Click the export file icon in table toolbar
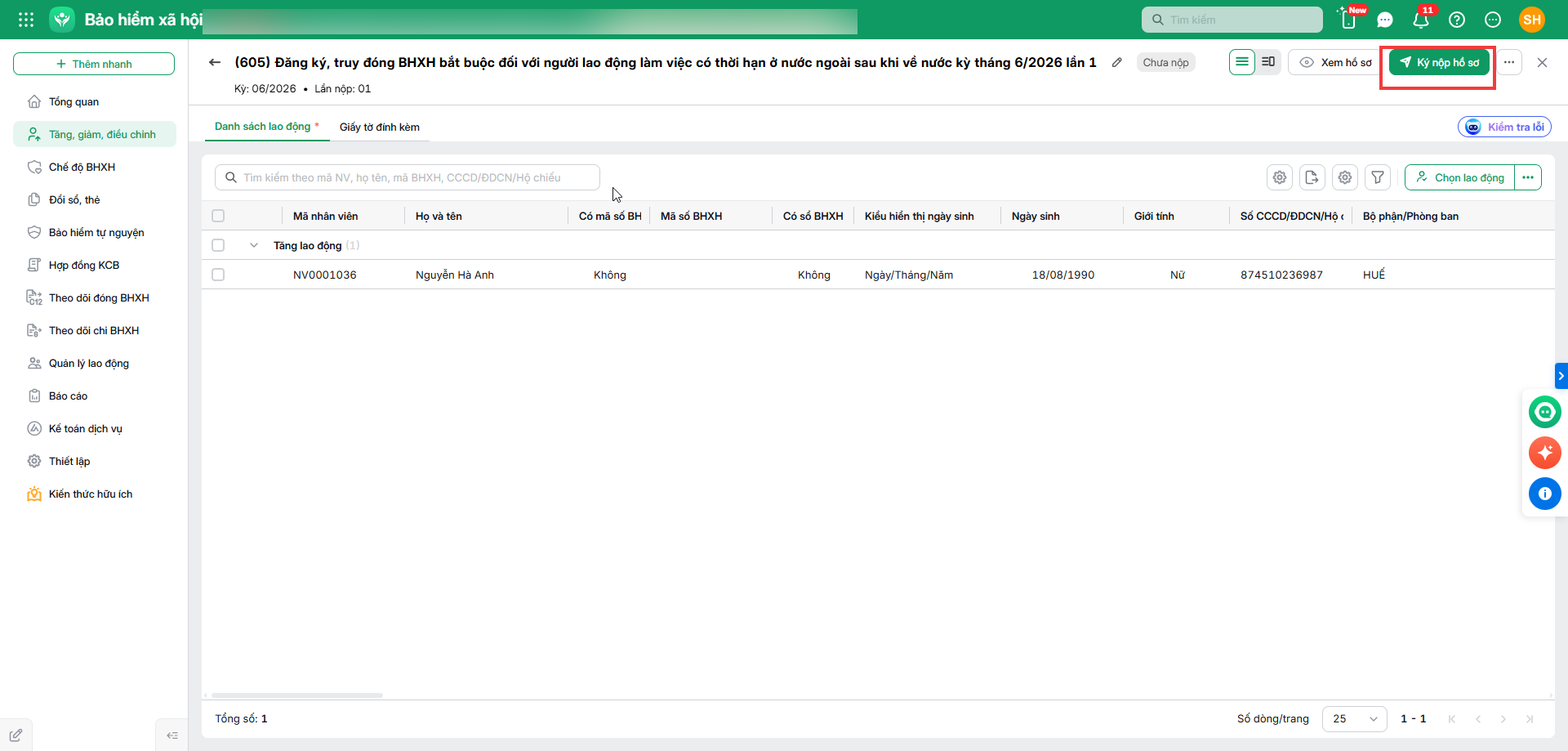 point(1312,177)
